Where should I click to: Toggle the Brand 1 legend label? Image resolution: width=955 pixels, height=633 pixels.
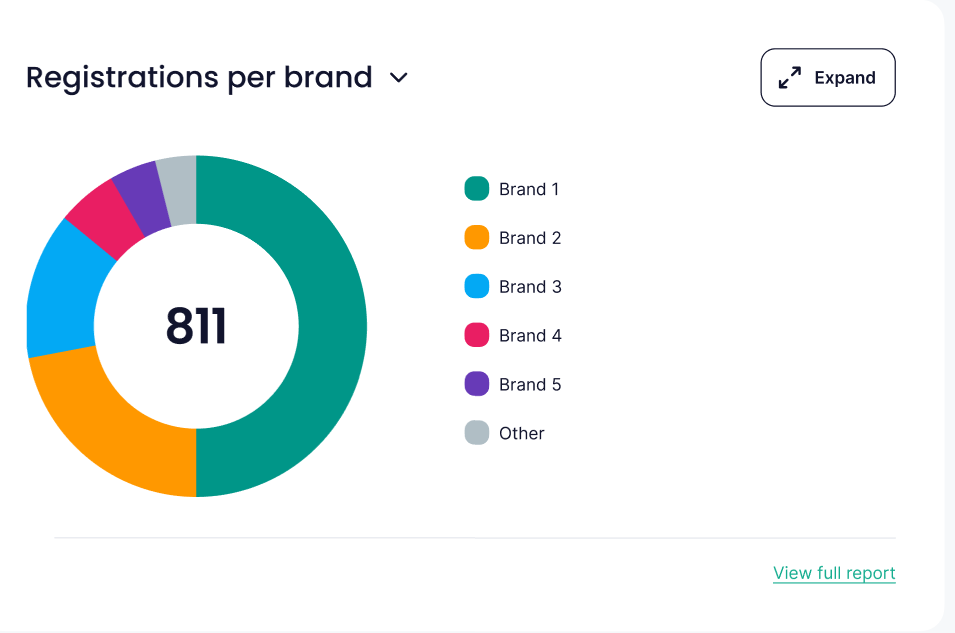click(x=529, y=189)
